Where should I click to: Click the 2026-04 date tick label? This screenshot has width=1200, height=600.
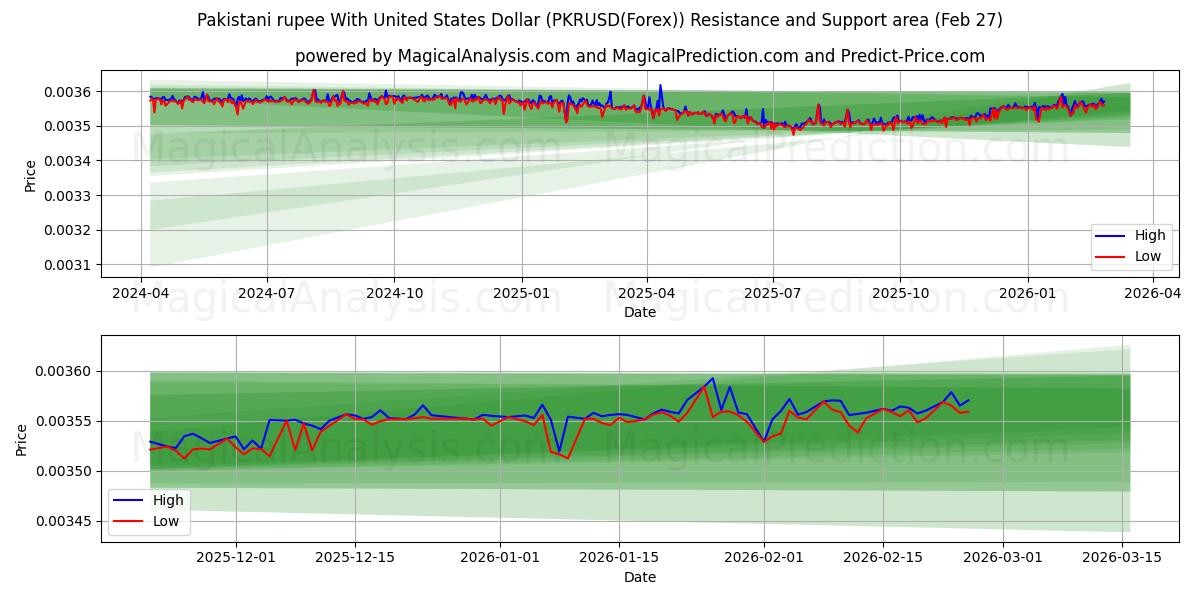point(1153,293)
